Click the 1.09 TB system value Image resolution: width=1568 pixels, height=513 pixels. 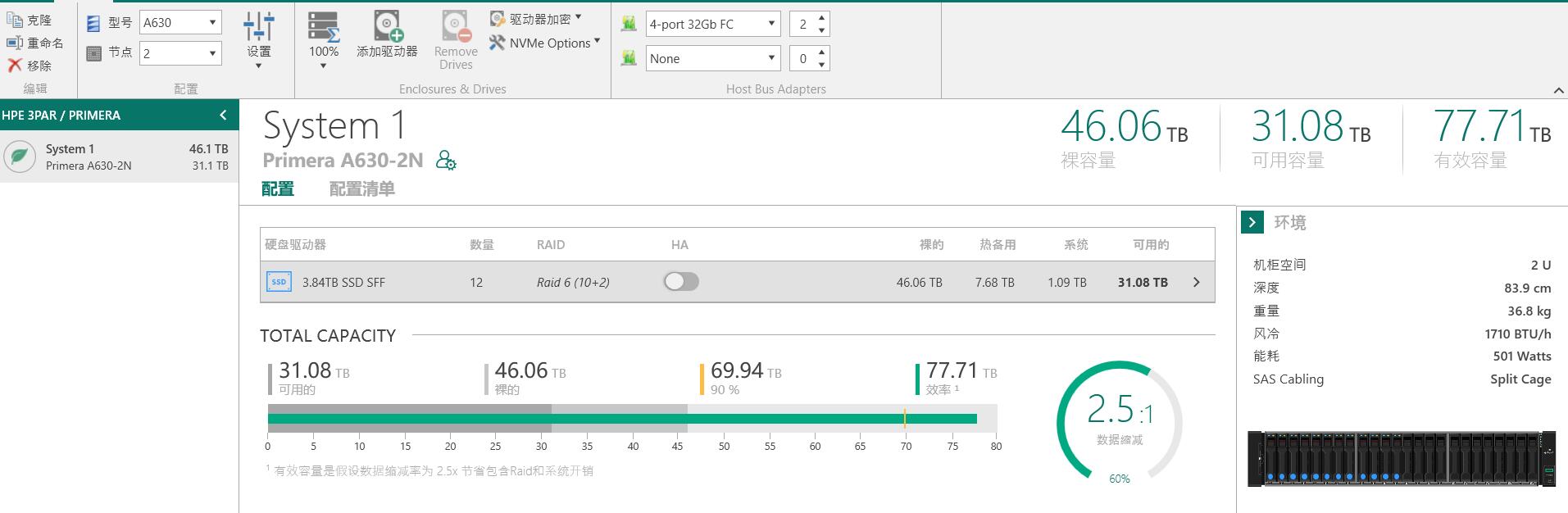coord(1067,282)
